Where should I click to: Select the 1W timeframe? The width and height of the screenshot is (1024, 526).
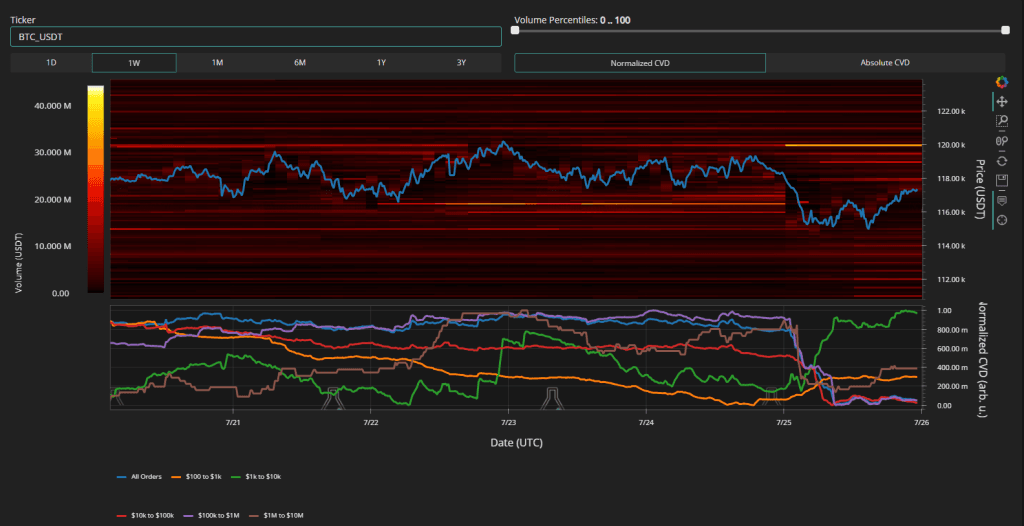click(x=135, y=63)
